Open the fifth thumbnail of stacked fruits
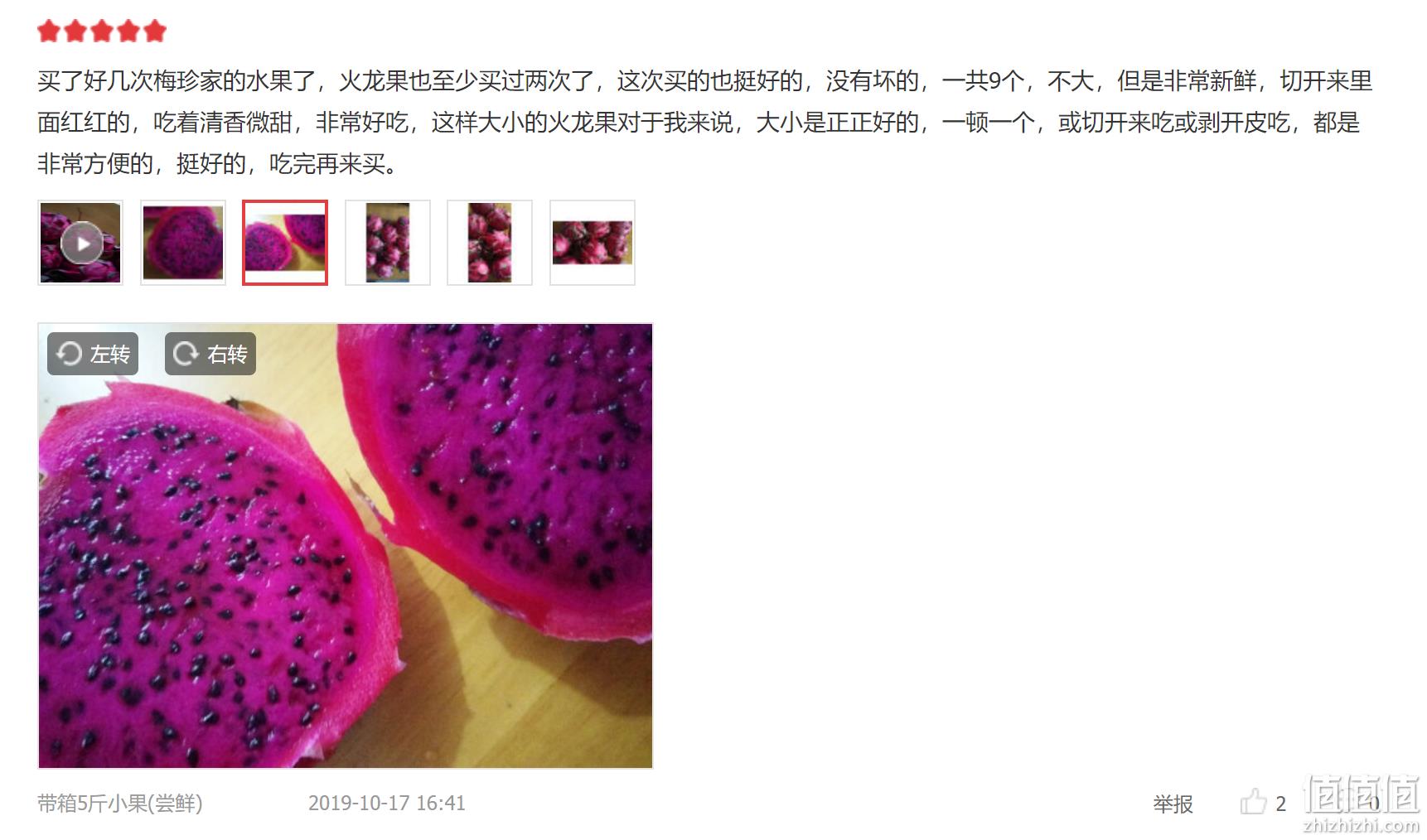The width and height of the screenshot is (1427, 840). click(x=490, y=243)
